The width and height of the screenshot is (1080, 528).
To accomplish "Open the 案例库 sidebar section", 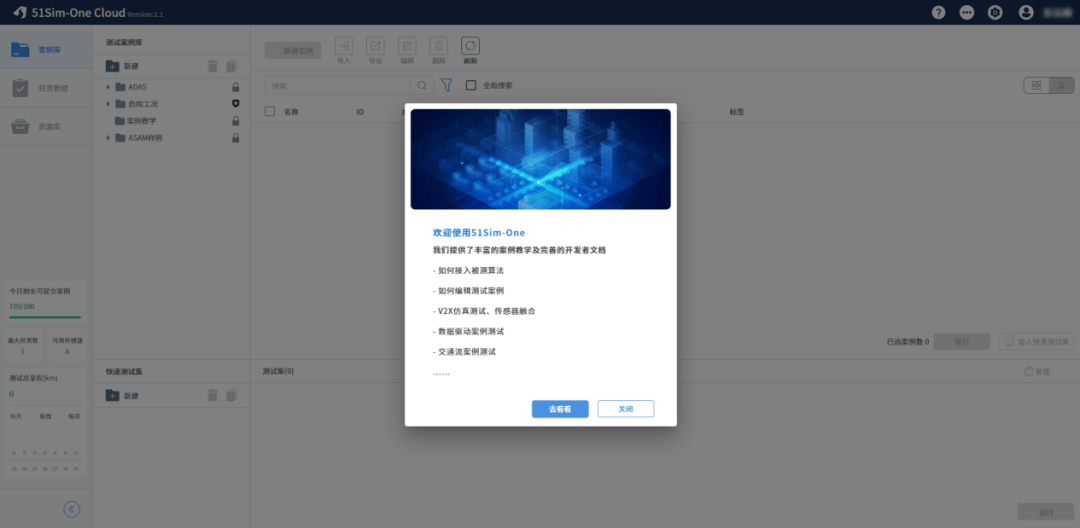I will [46, 50].
